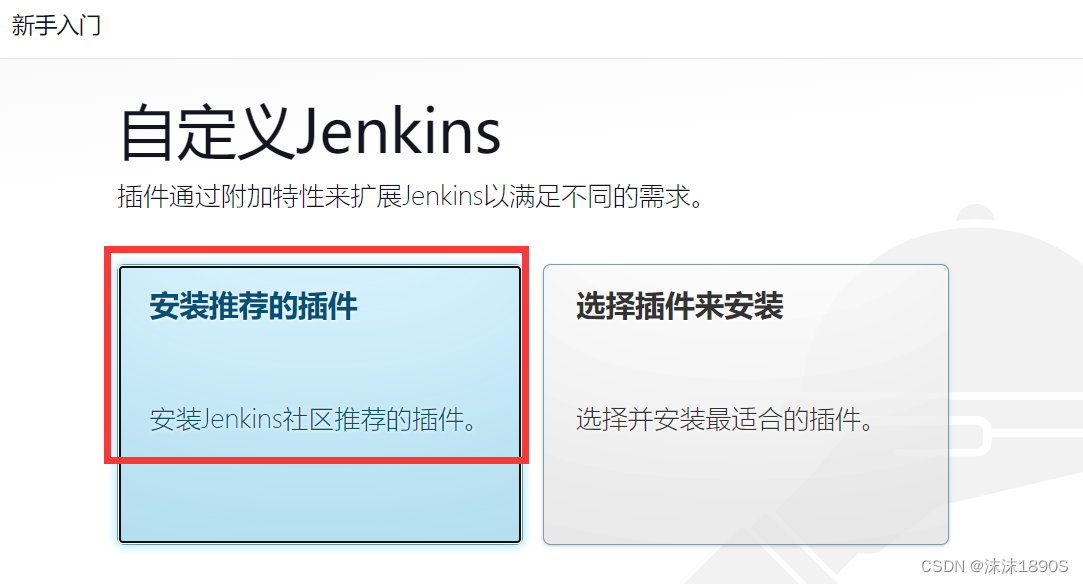Viewport: 1083px width, 584px height.
Task: Click the butler logo's white stripe at right edge
Action: pos(1036,398)
